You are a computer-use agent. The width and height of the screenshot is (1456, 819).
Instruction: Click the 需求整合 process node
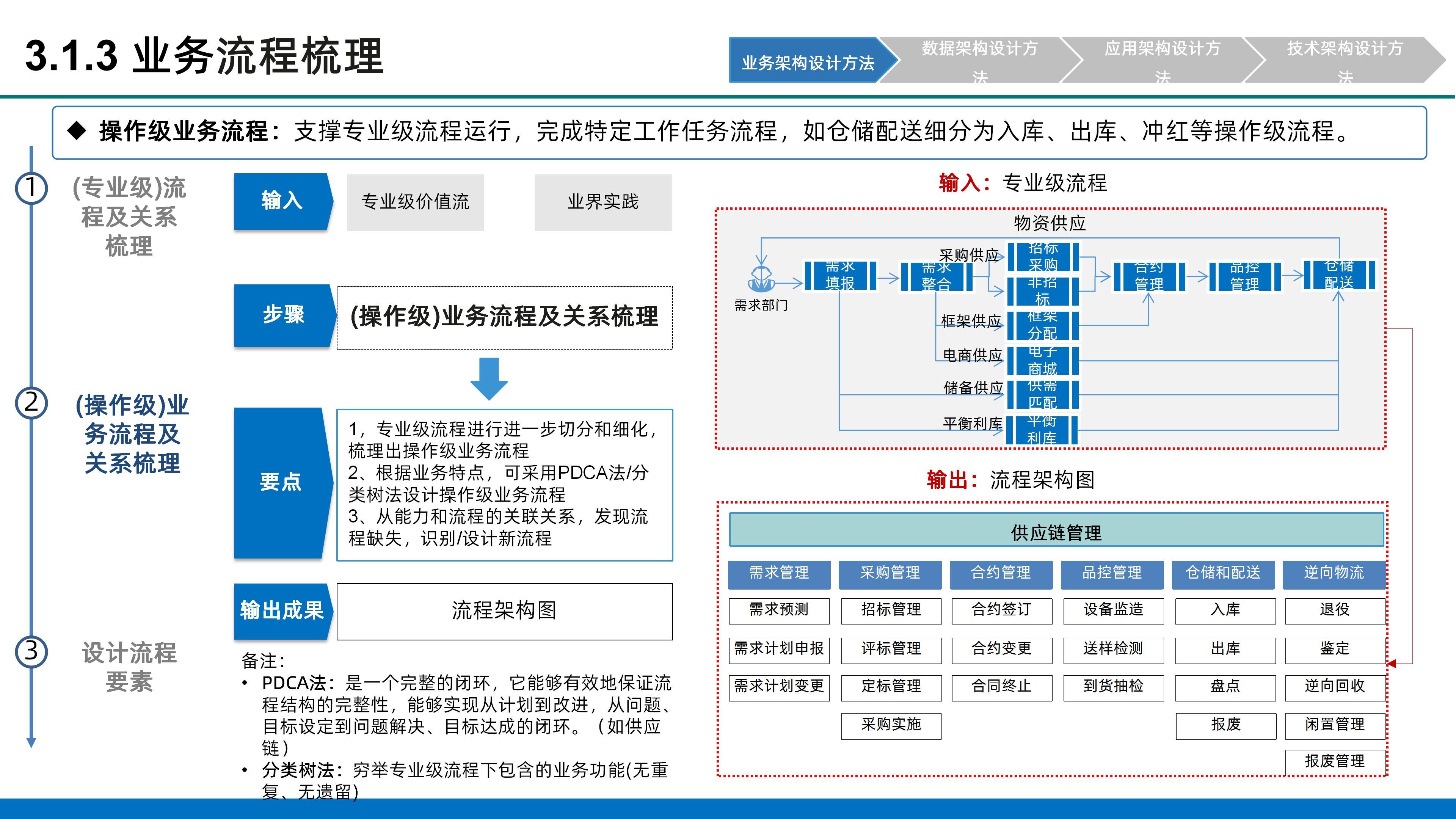point(937,276)
